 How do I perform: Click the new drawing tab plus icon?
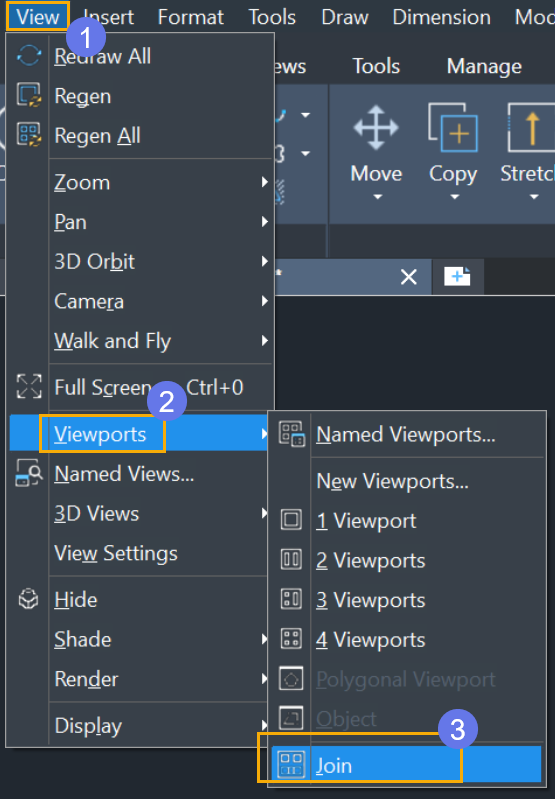point(457,277)
